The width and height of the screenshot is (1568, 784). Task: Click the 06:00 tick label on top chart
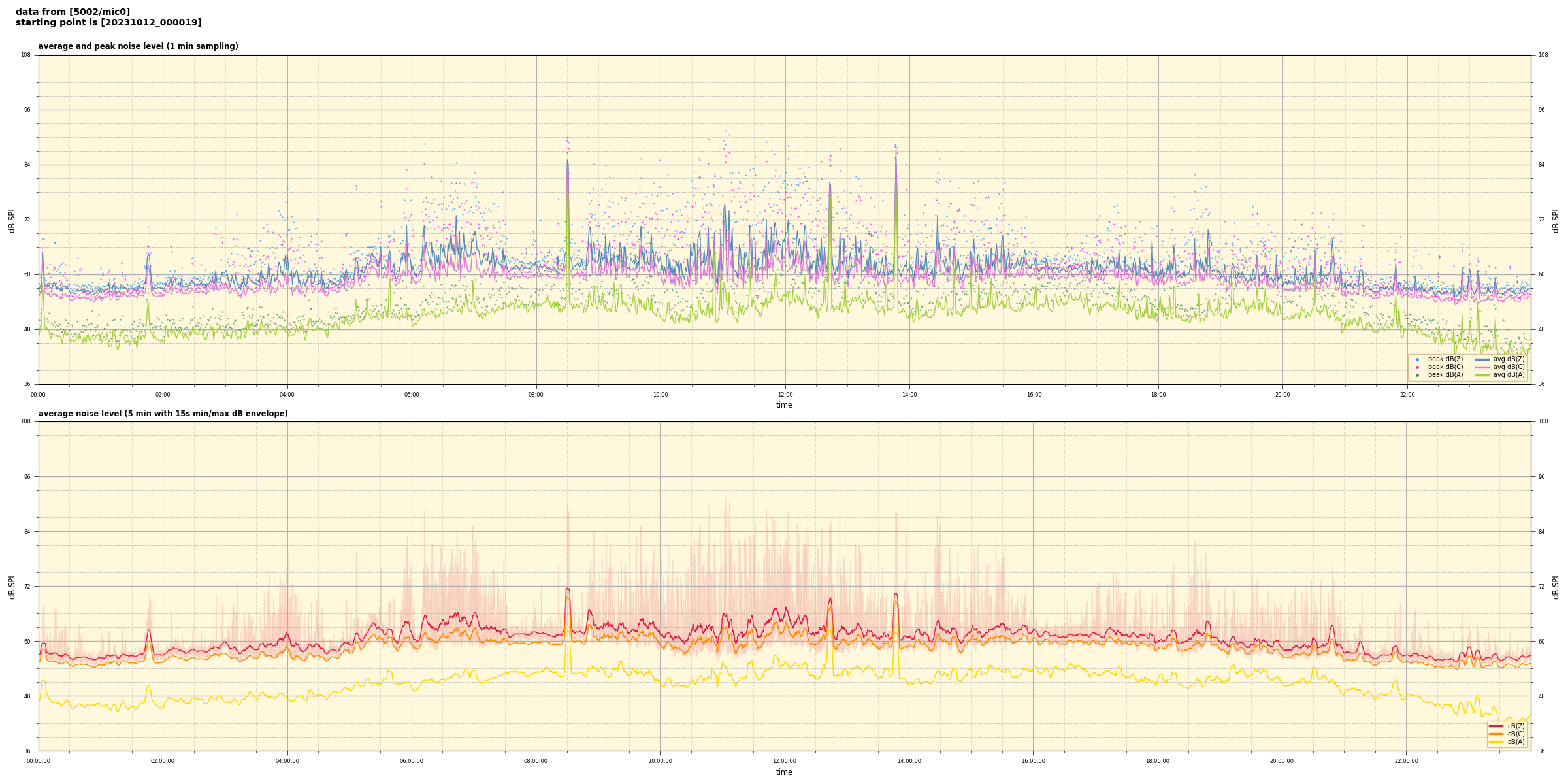(x=412, y=395)
